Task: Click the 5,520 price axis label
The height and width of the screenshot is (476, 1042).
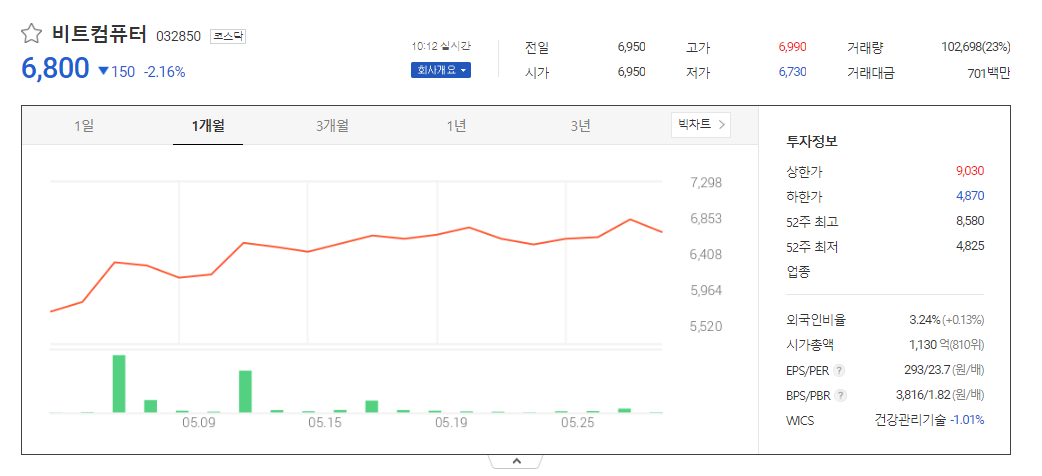Action: [x=706, y=326]
